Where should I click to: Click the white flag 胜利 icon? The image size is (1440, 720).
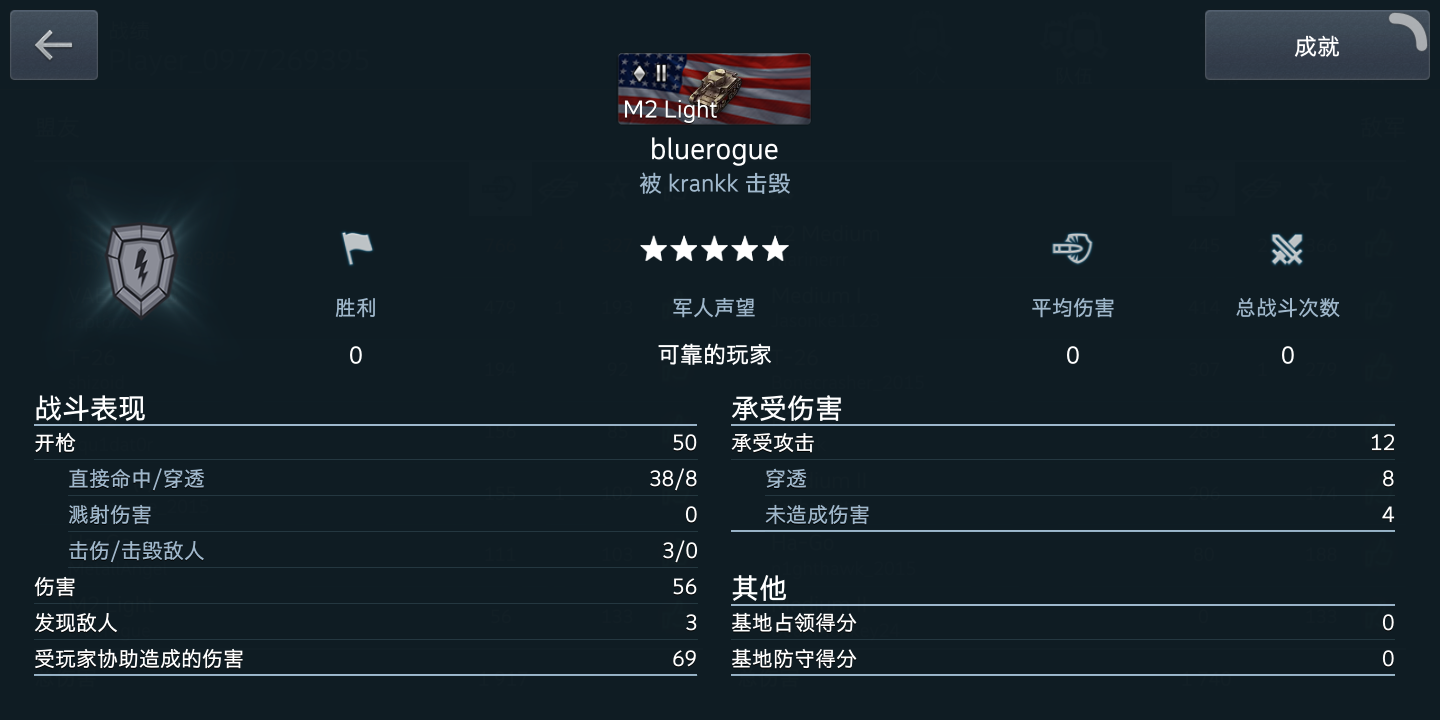pyautogui.click(x=356, y=248)
